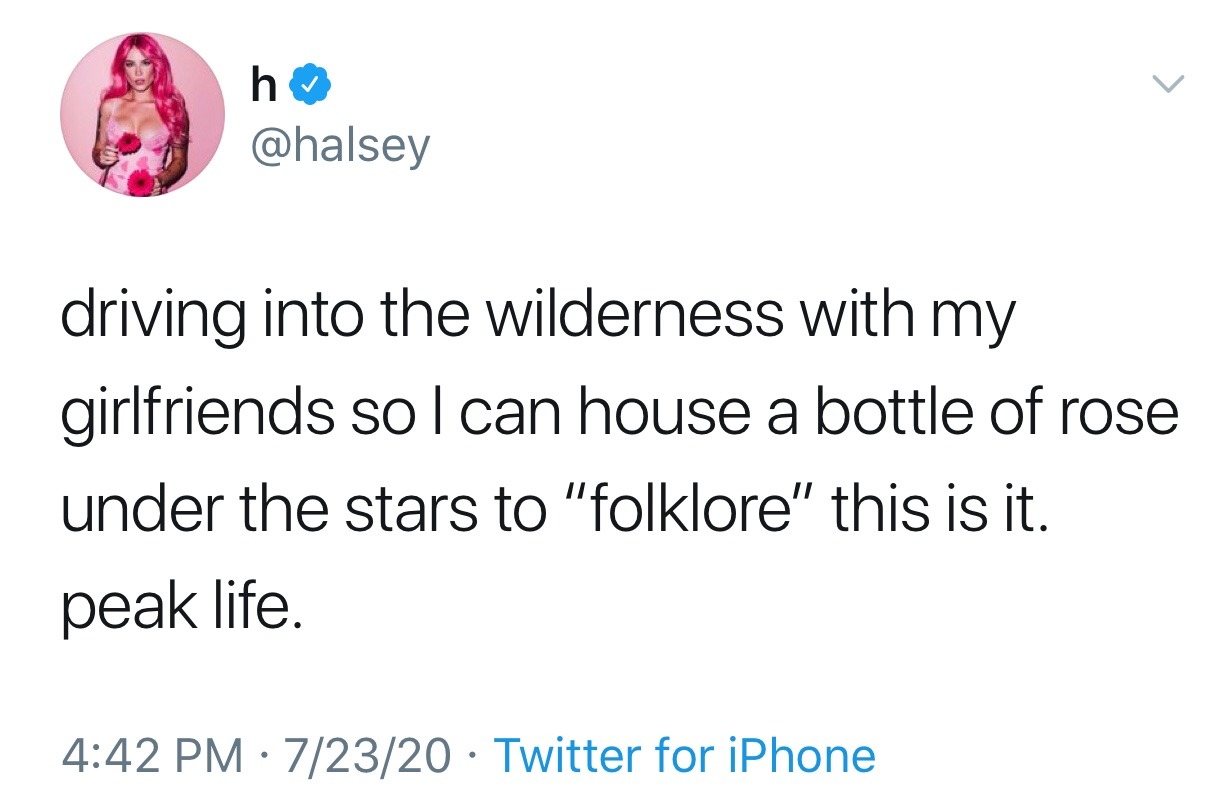The image size is (1218, 803).
Task: Open the tweet options chevron menu
Action: [x=1166, y=83]
